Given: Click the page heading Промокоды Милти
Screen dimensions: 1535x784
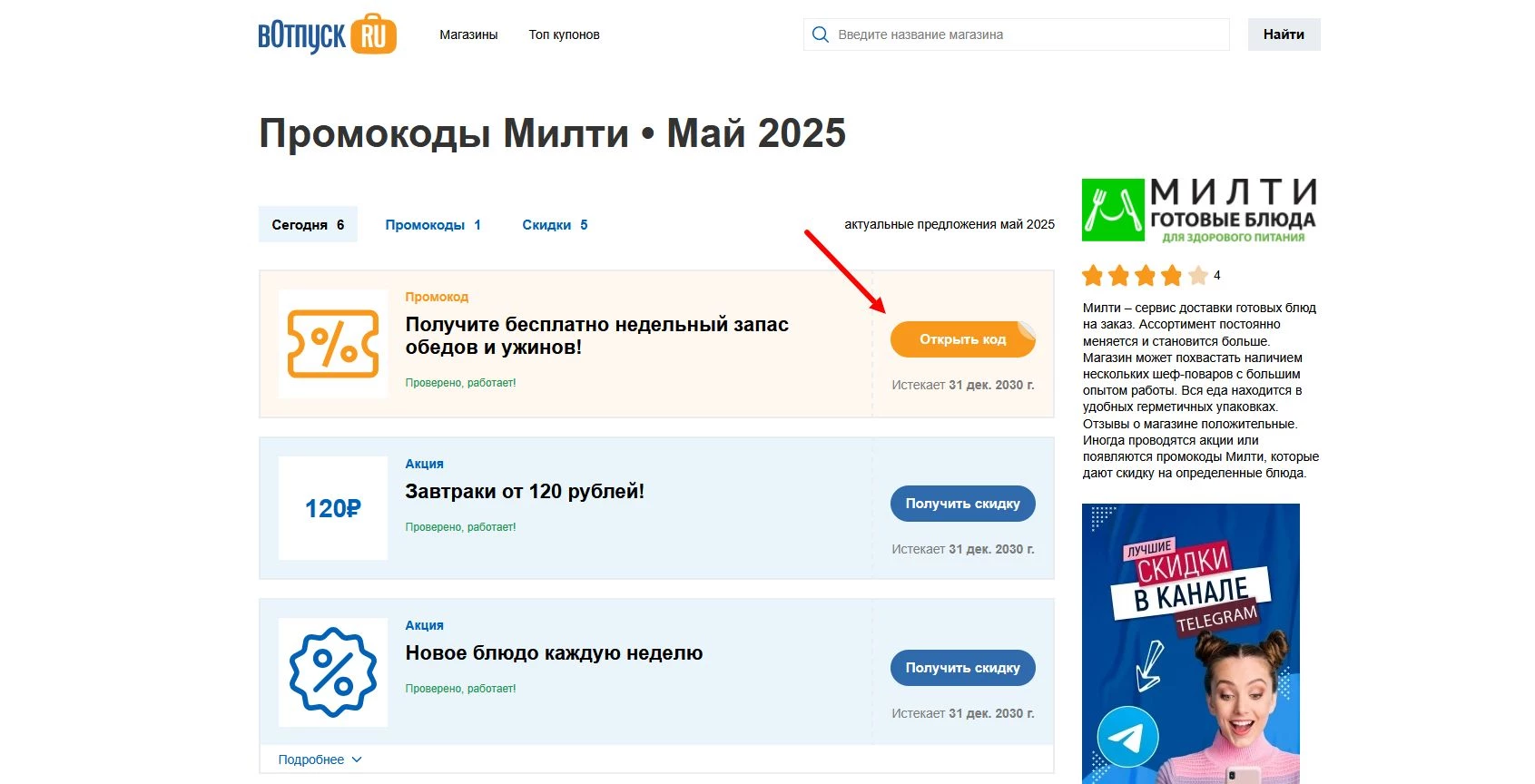Looking at the screenshot, I should (x=552, y=133).
